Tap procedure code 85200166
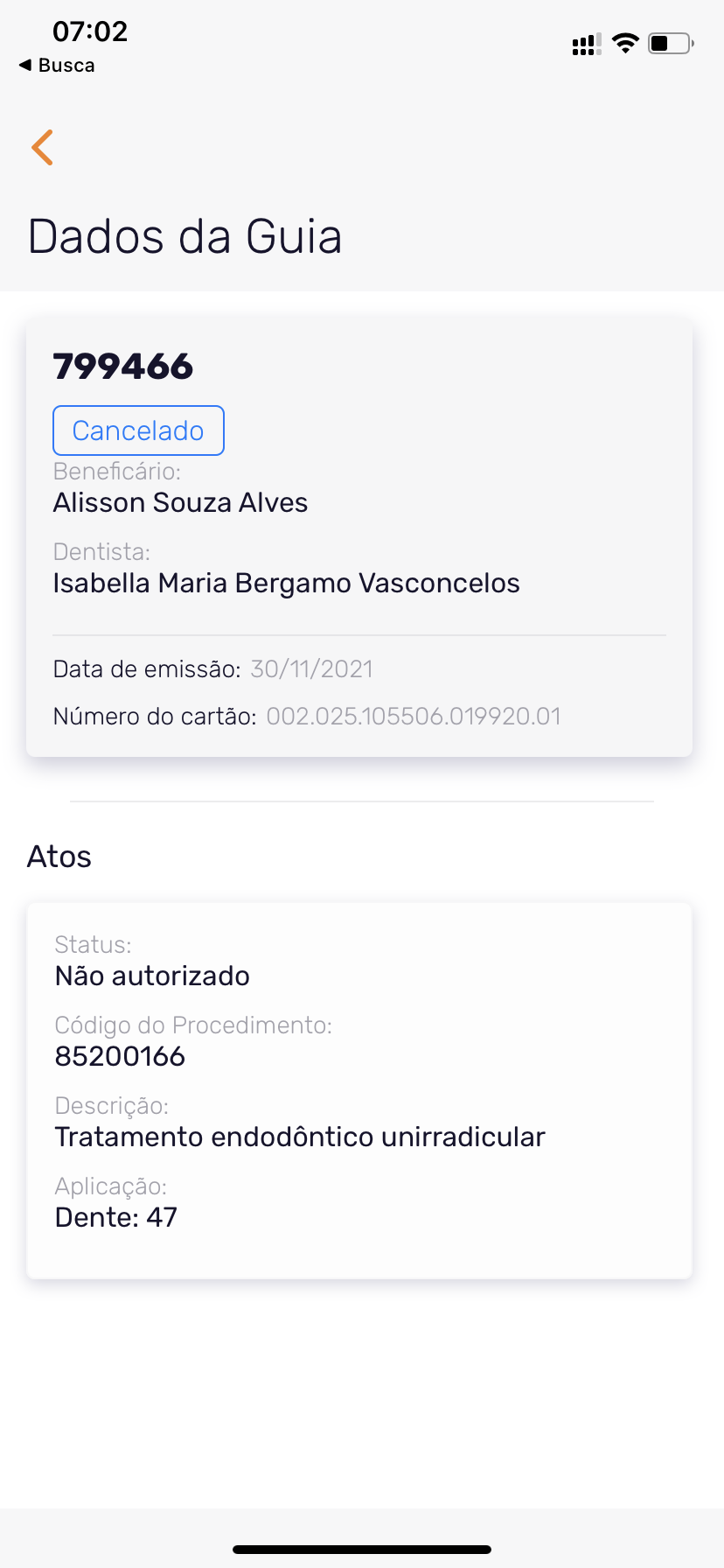 click(120, 1057)
